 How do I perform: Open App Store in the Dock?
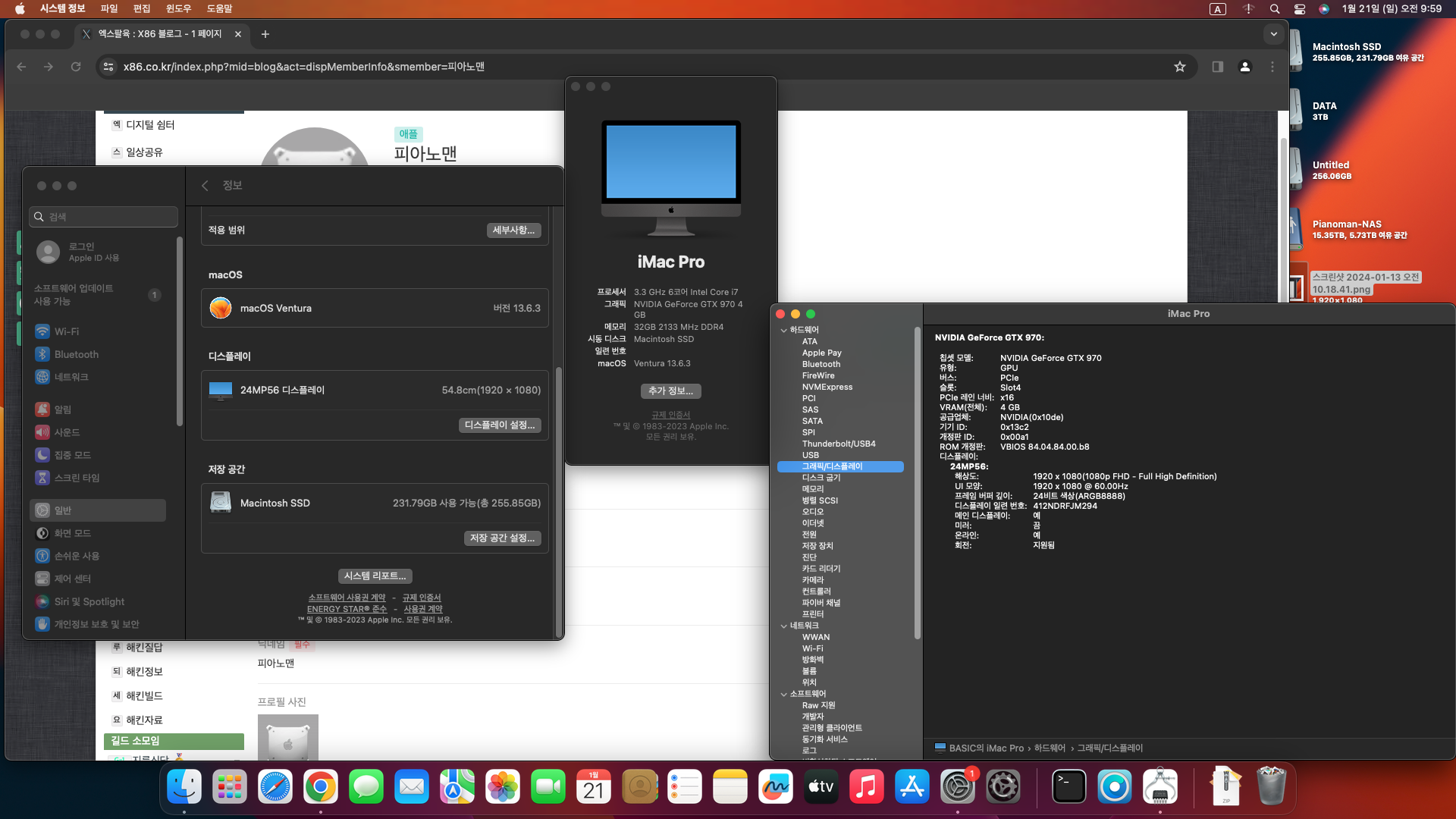[x=912, y=787]
